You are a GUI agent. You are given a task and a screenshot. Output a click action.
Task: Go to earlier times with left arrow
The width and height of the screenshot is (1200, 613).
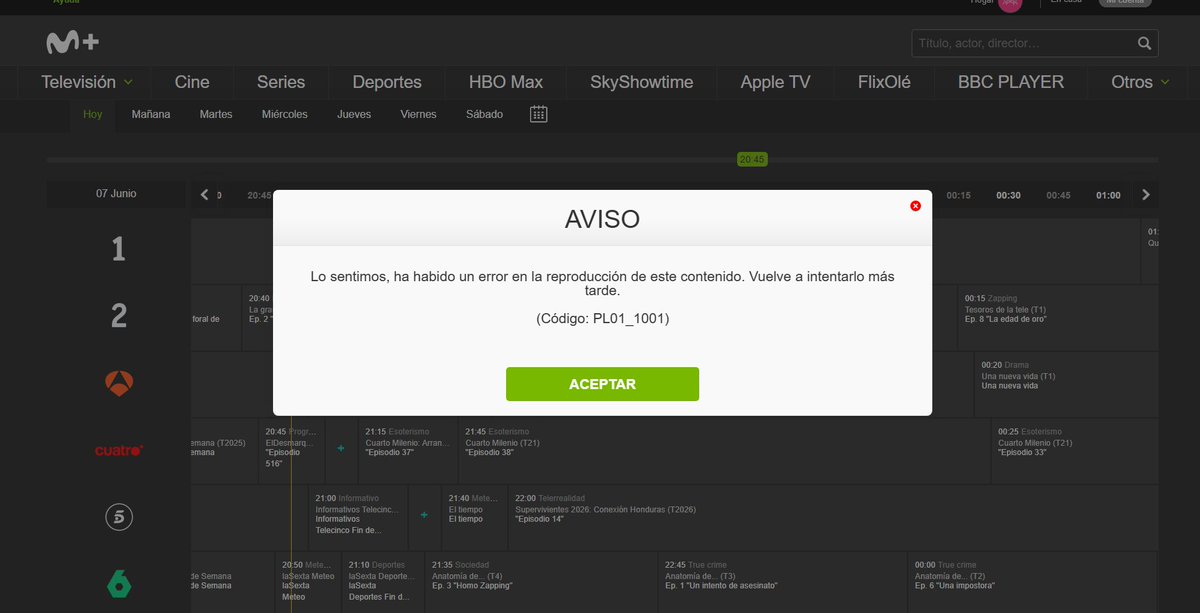pyautogui.click(x=205, y=195)
